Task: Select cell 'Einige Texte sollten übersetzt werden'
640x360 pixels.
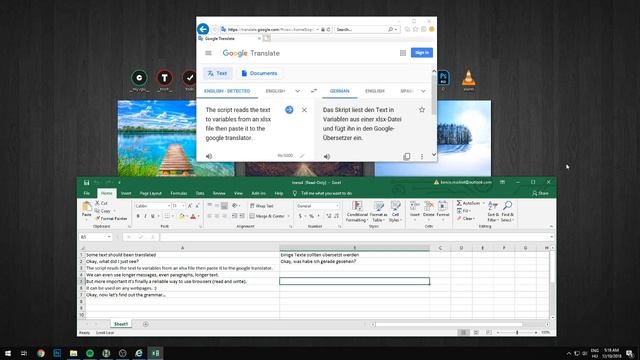Action: click(354, 255)
